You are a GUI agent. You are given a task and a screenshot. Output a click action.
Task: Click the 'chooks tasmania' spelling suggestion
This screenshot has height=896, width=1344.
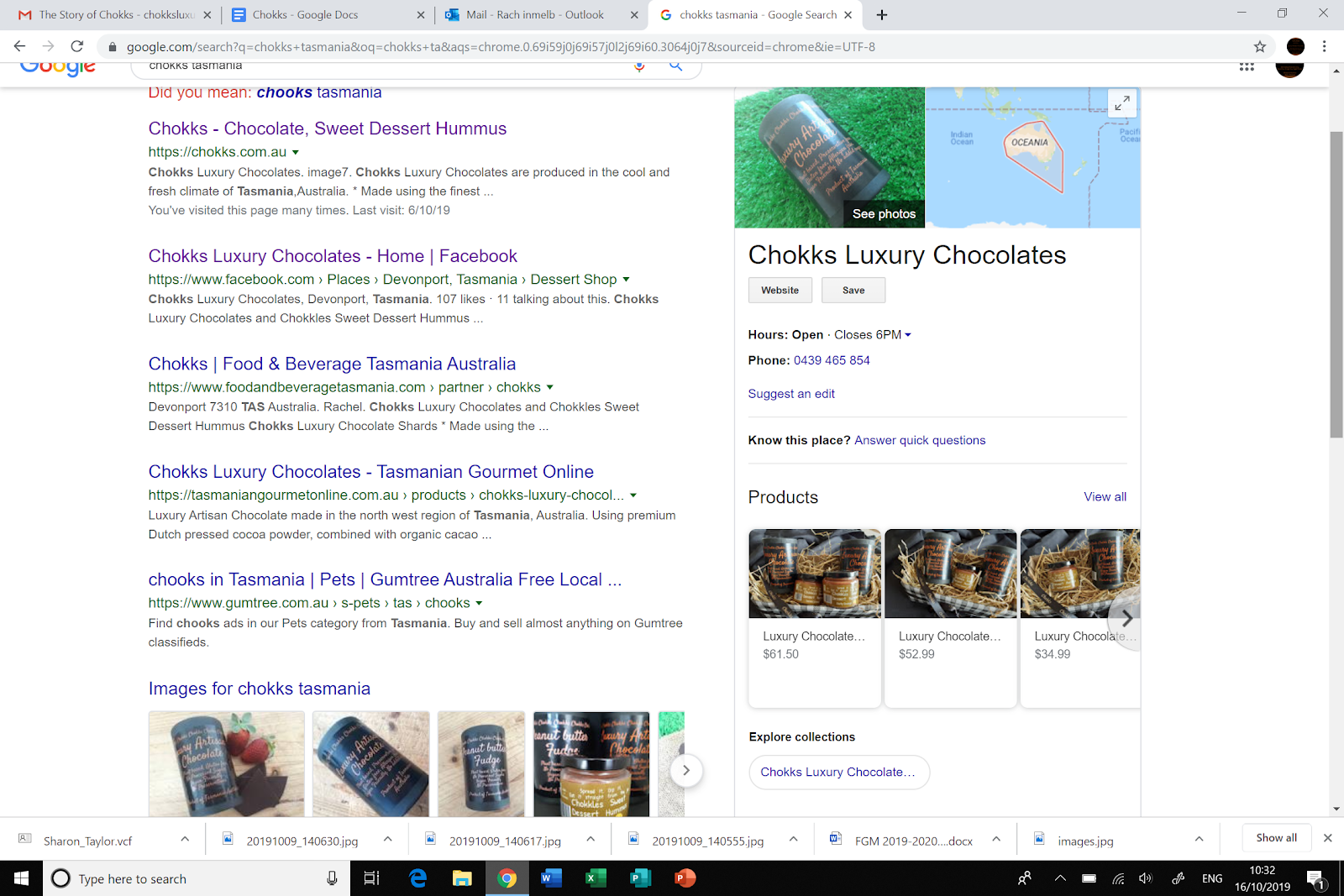pyautogui.click(x=319, y=92)
